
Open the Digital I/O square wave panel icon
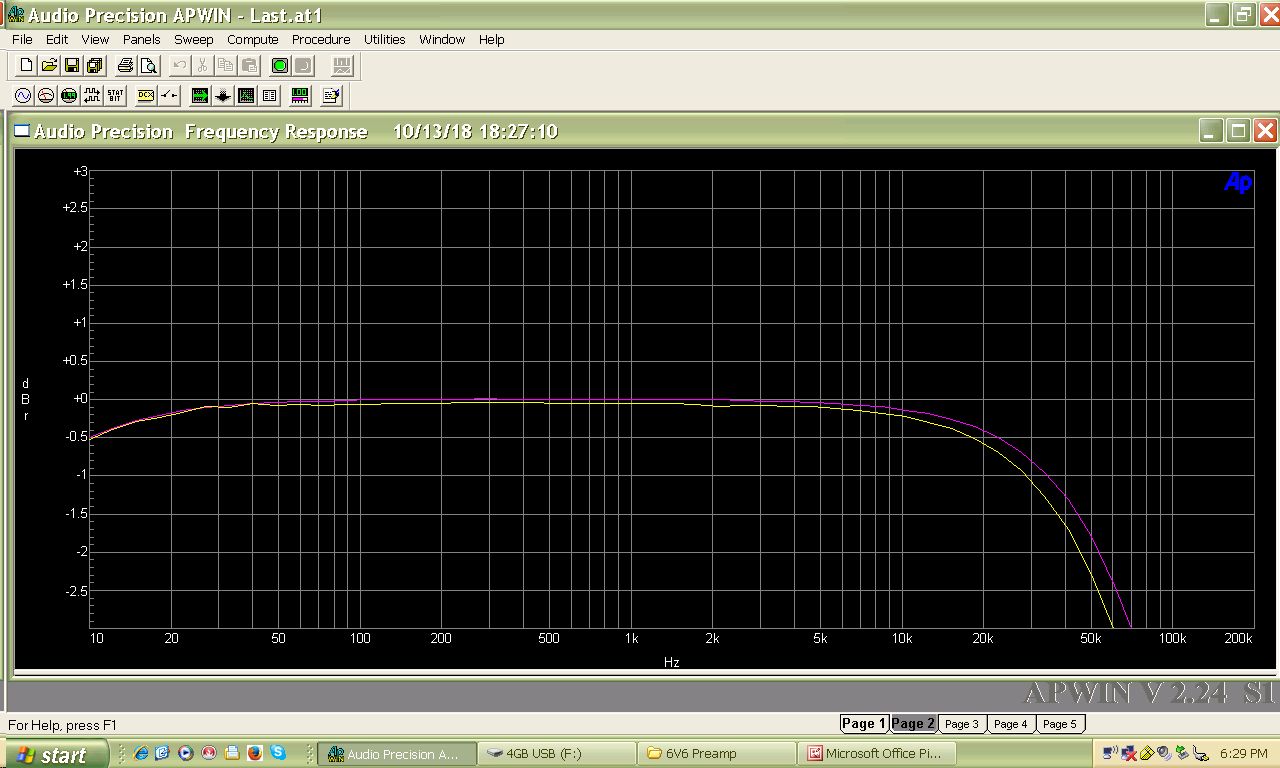pos(92,96)
